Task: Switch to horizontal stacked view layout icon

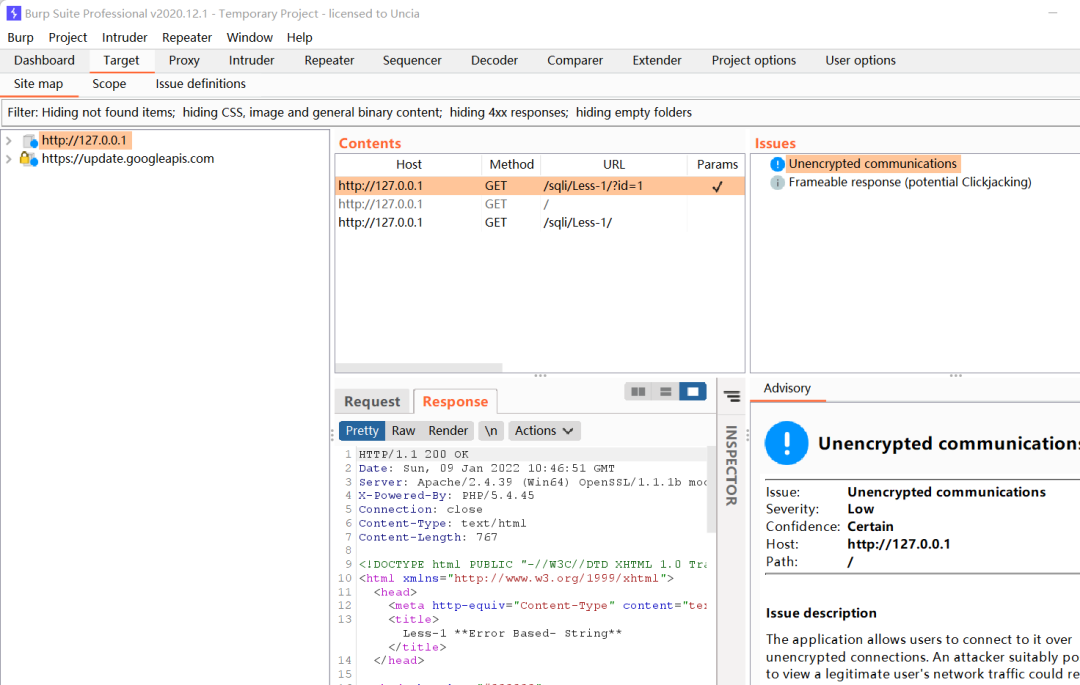Action: point(665,392)
